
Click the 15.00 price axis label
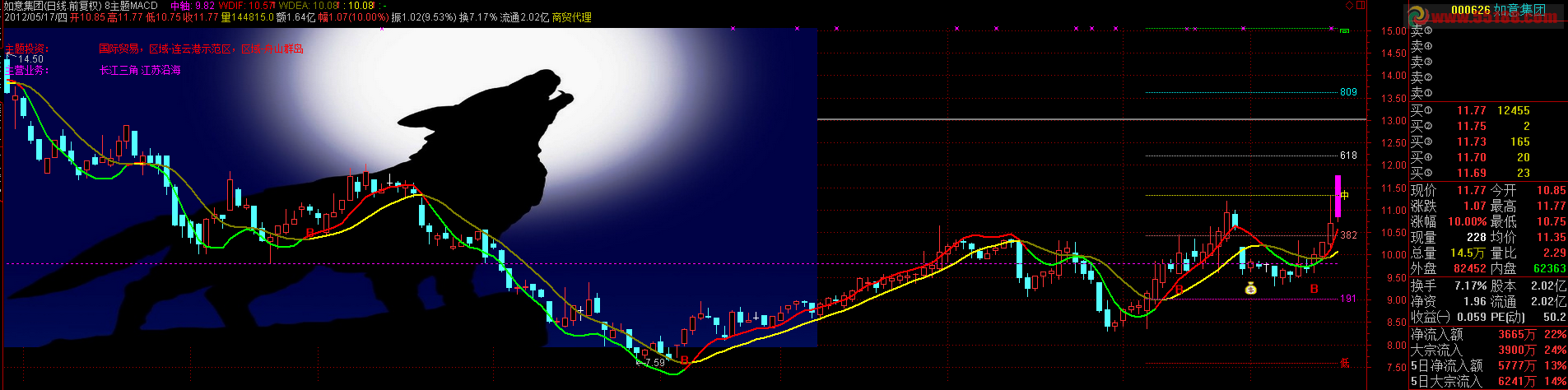(x=1393, y=31)
